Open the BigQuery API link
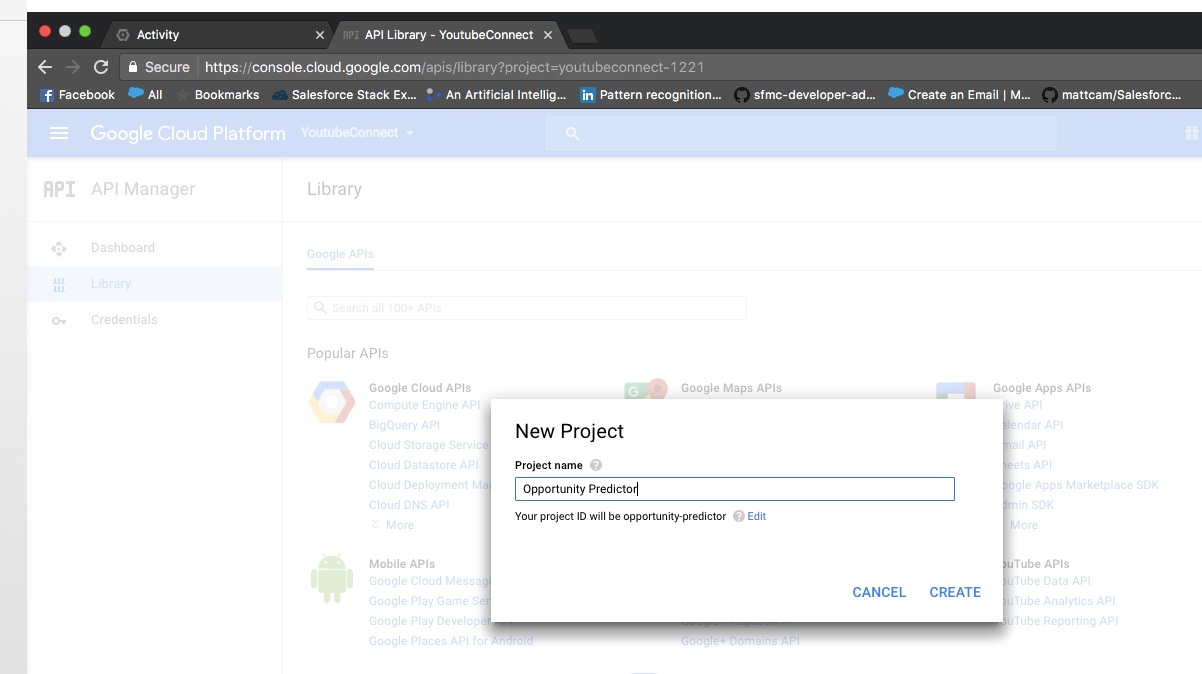This screenshot has height=674, width=1202. click(404, 425)
